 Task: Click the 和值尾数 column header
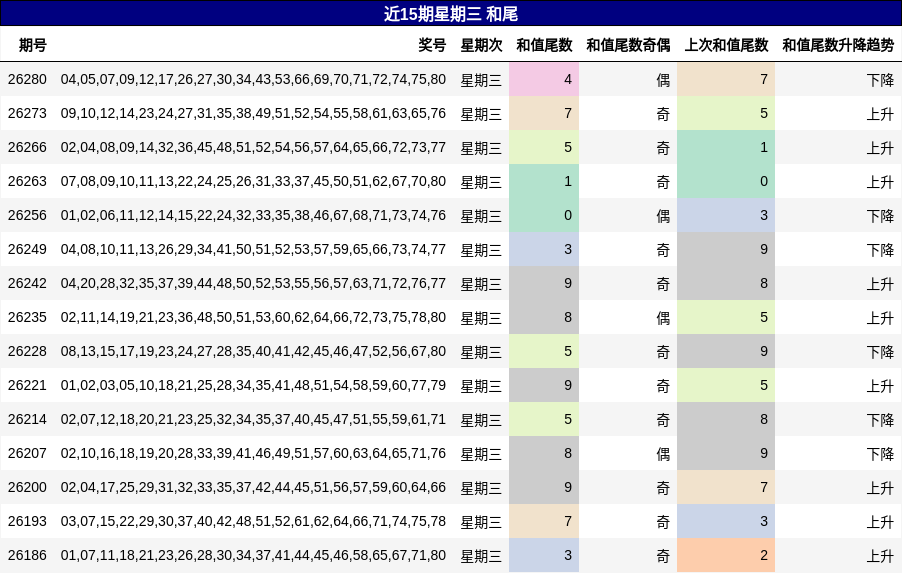coord(544,45)
